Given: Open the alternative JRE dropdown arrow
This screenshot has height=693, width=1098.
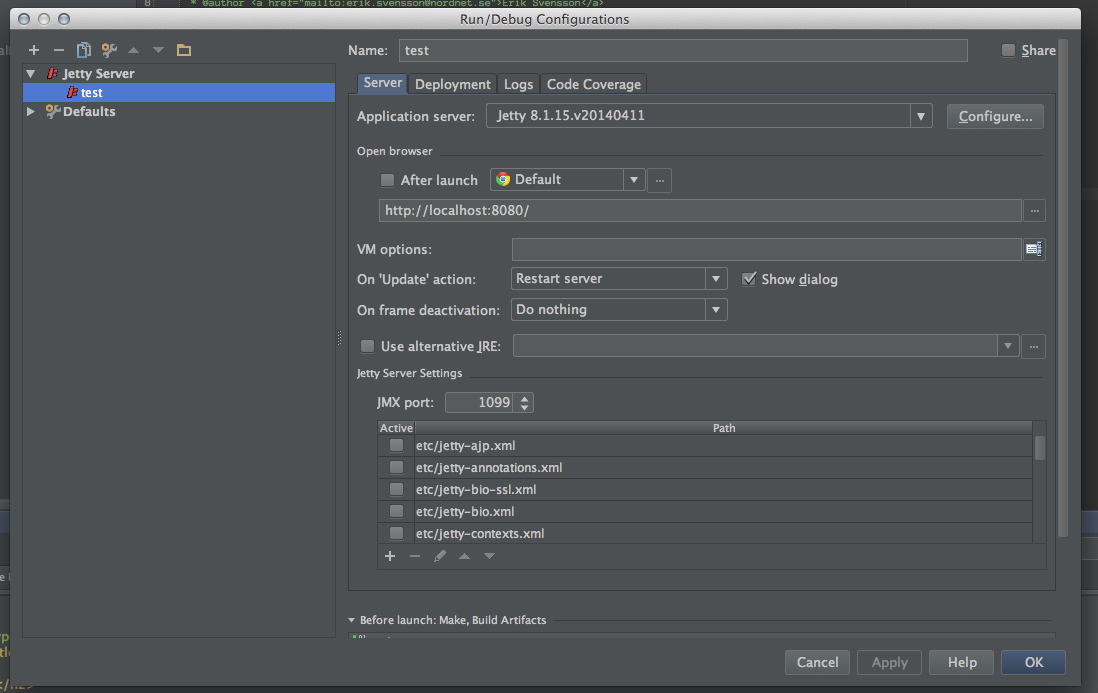Looking at the screenshot, I should pyautogui.click(x=1008, y=346).
